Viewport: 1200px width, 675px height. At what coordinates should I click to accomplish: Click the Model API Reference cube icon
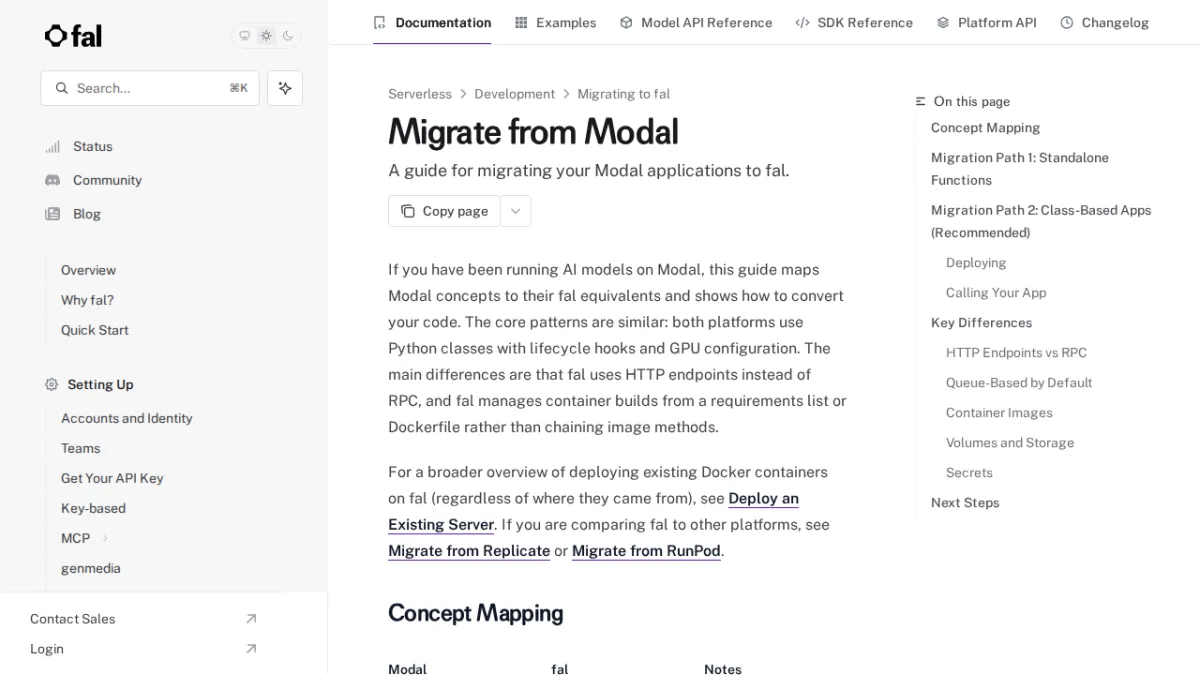click(626, 22)
